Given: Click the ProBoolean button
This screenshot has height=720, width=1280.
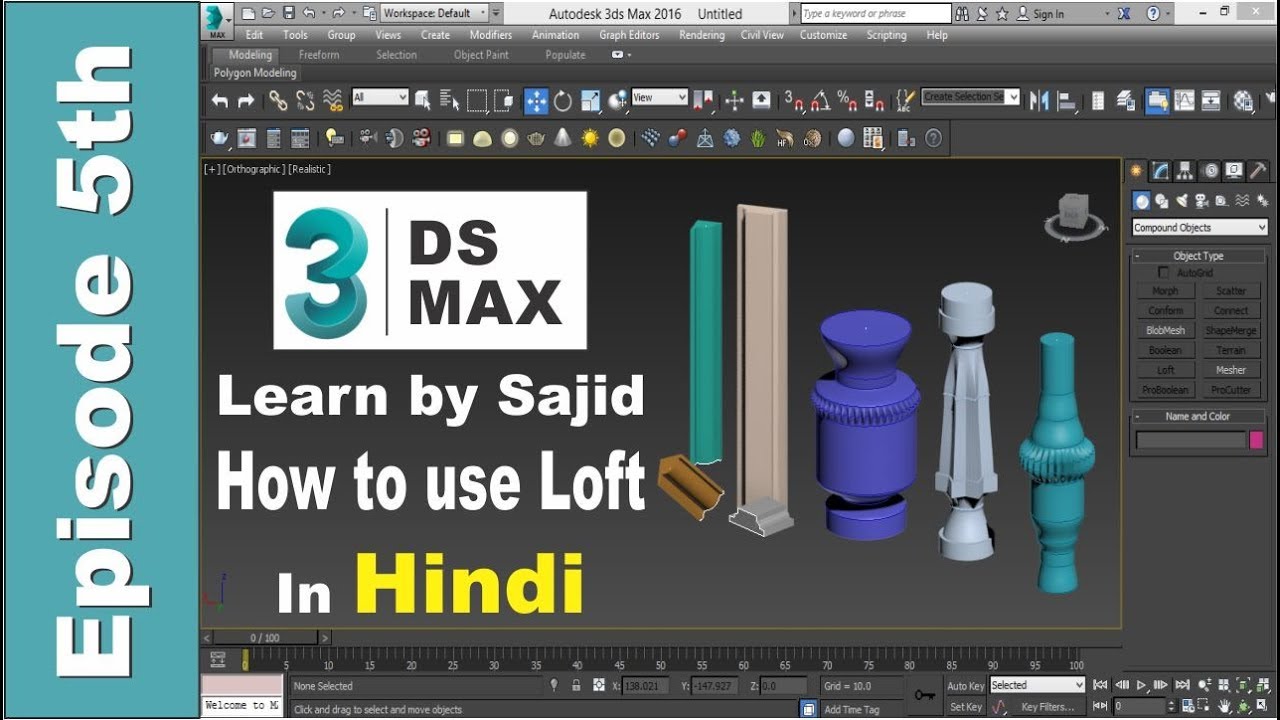Looking at the screenshot, I should pos(1166,390).
